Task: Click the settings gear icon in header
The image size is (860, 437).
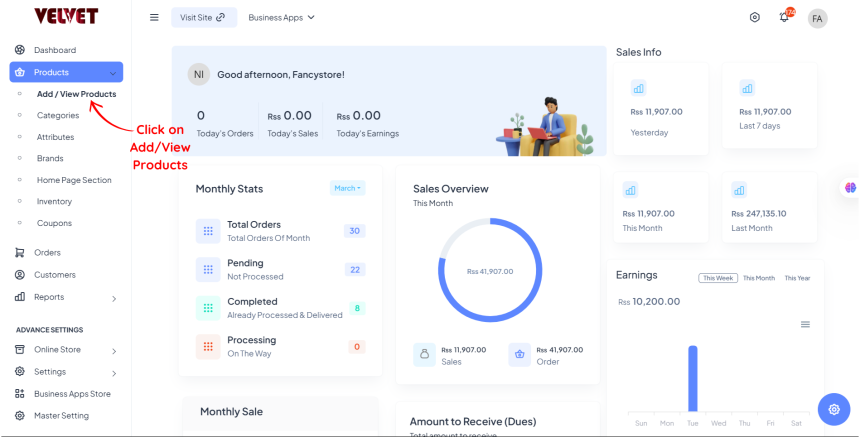Action: coord(755,18)
